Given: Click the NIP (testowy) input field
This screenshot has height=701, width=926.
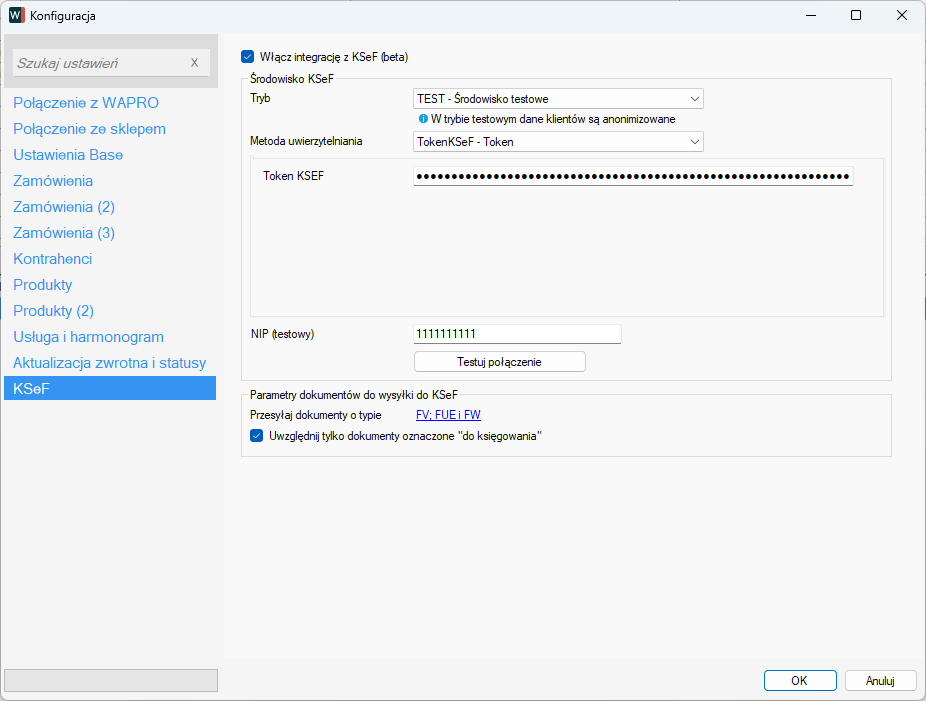Looking at the screenshot, I should tap(517, 334).
